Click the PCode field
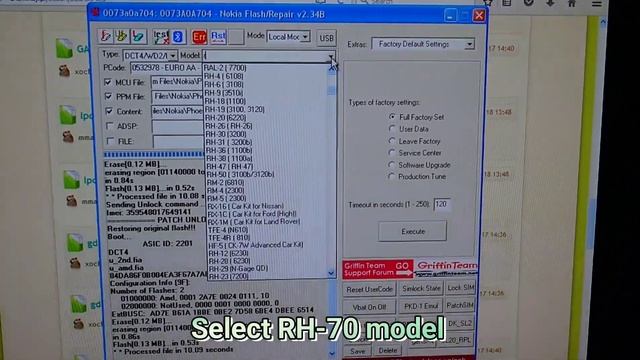The width and height of the screenshot is (640, 360). tap(167, 68)
